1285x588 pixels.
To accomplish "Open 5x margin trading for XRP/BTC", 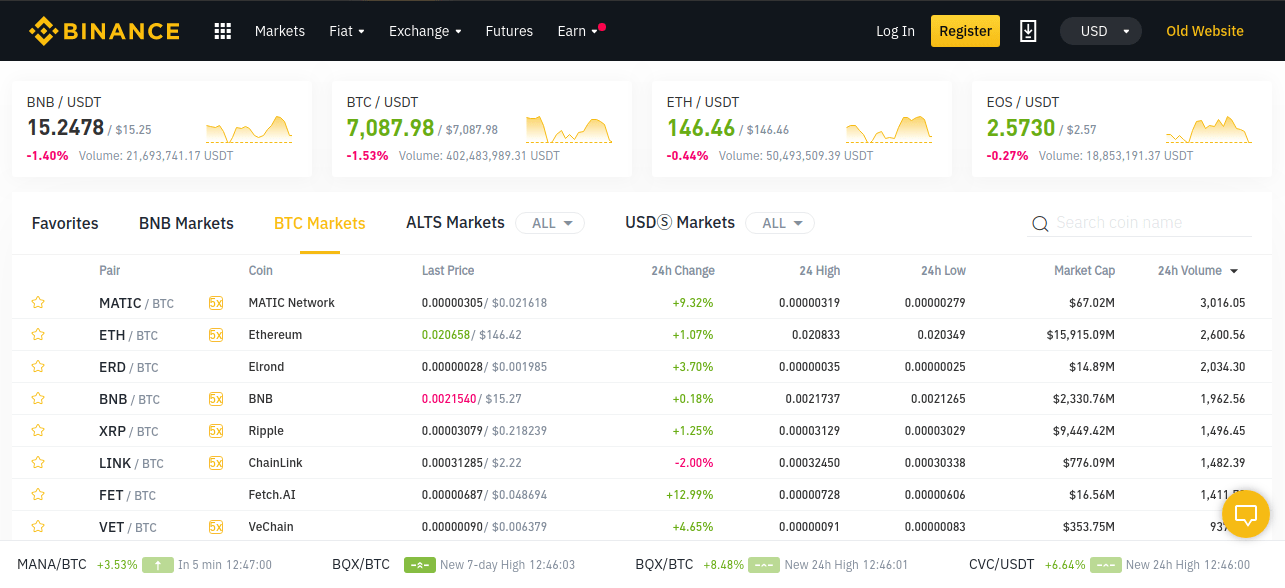I will coord(217,430).
